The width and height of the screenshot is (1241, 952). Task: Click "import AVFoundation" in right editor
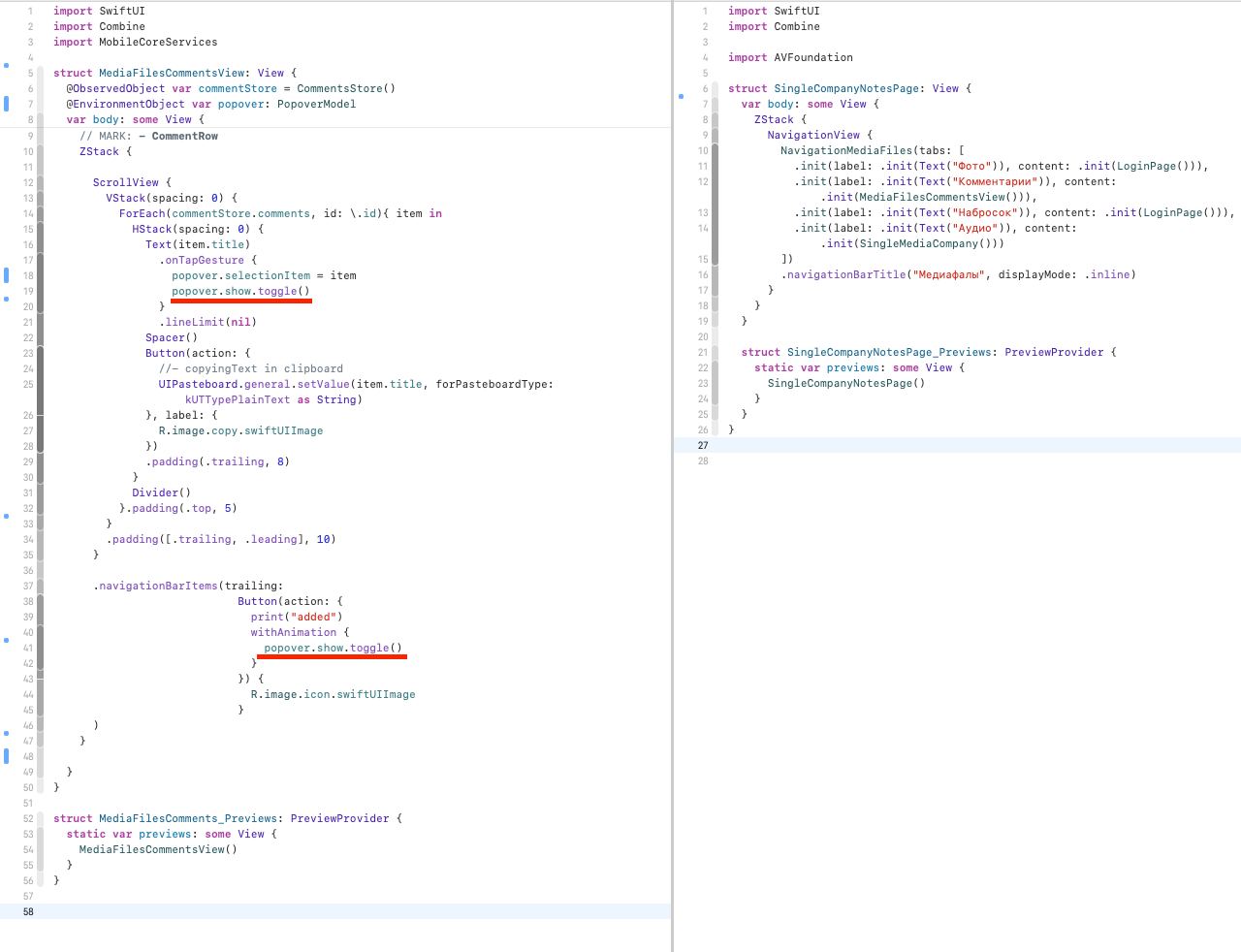790,57
